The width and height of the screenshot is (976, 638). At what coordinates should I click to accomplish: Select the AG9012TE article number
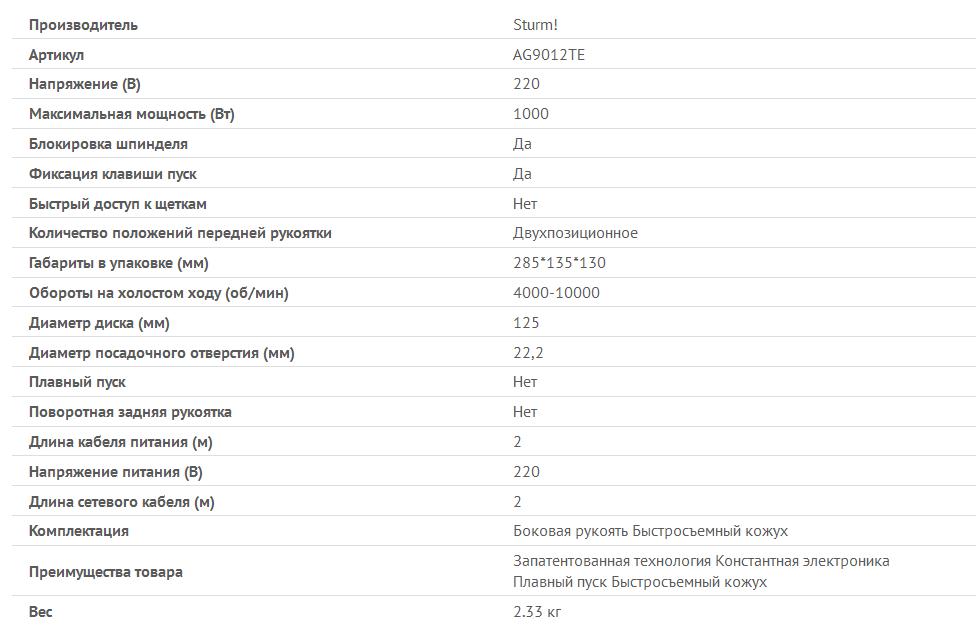pyautogui.click(x=548, y=55)
